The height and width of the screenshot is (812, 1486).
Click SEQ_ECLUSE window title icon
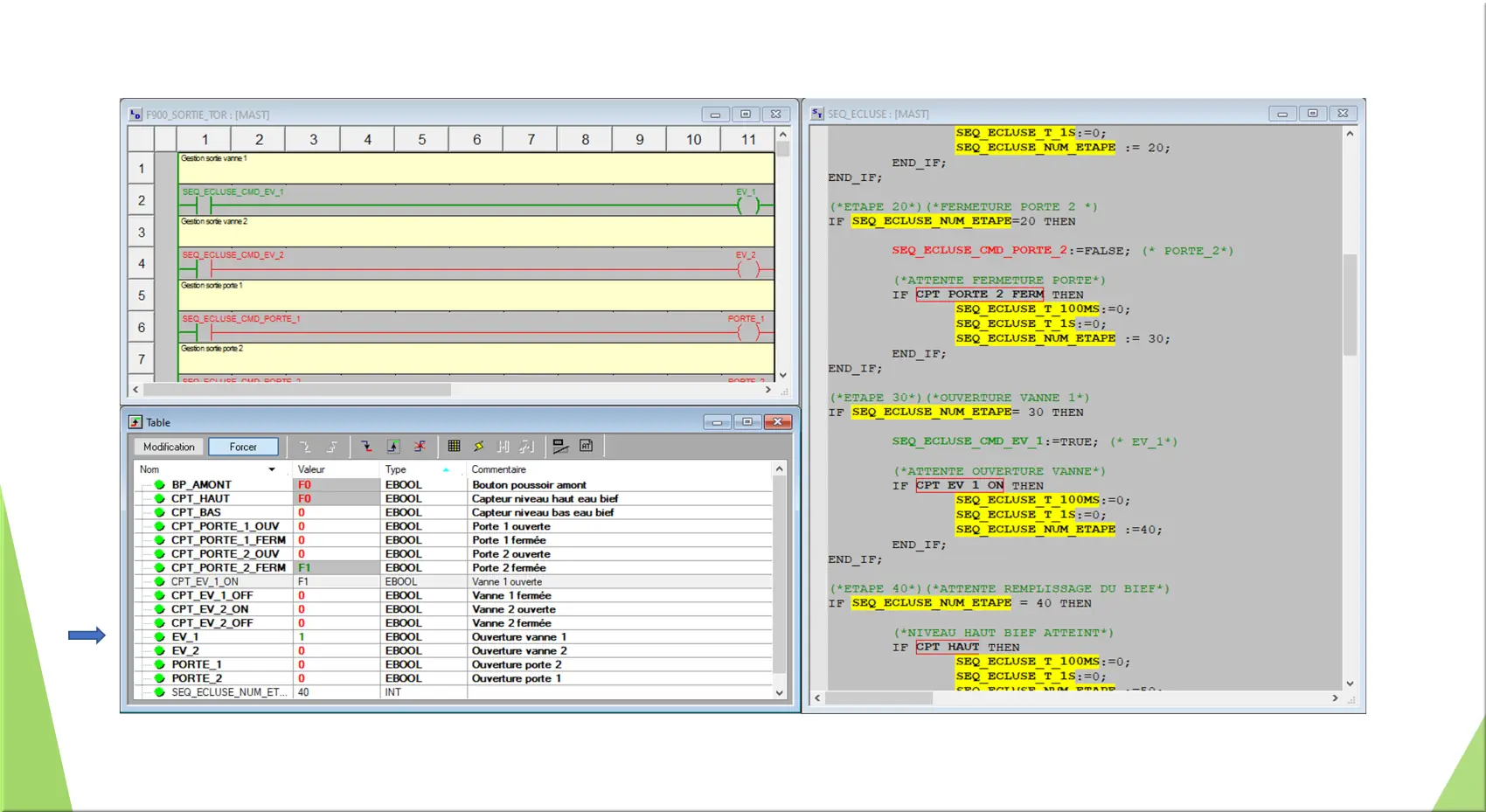pyautogui.click(x=817, y=114)
